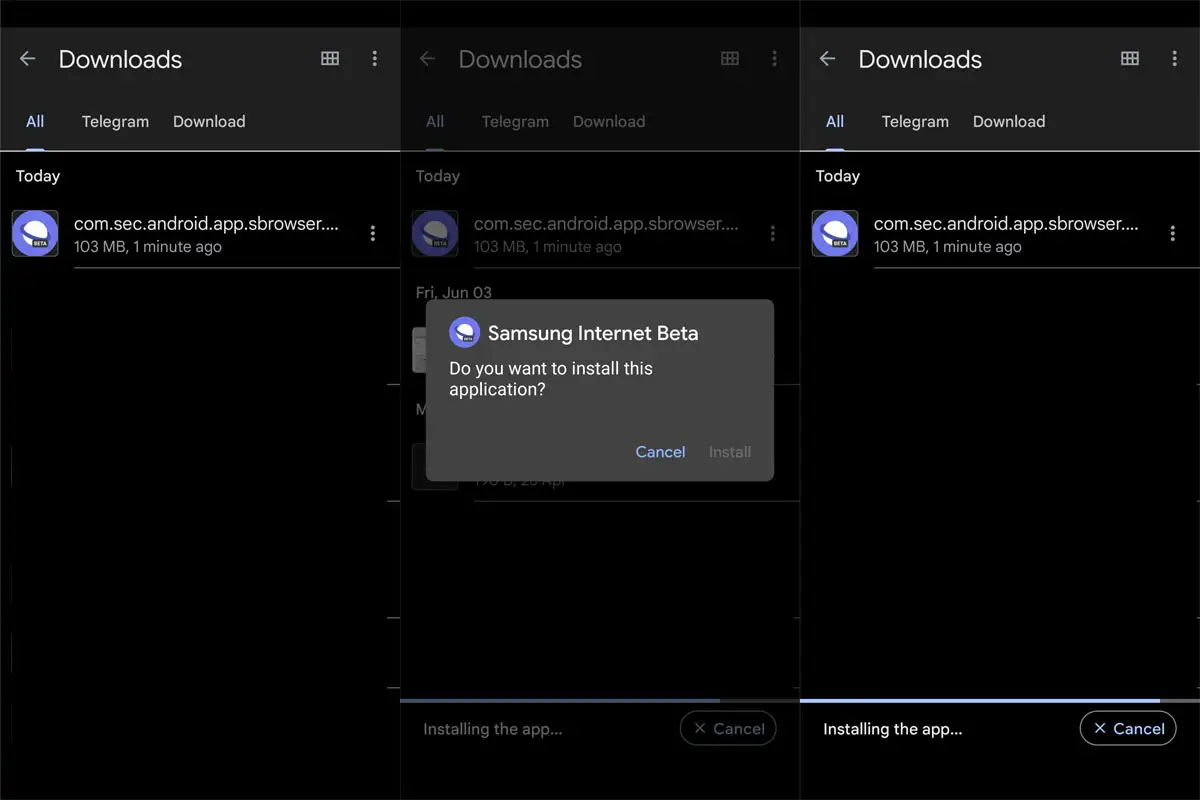Tap back arrow in left Downloads screen
Image resolution: width=1200 pixels, height=800 pixels.
pos(28,59)
